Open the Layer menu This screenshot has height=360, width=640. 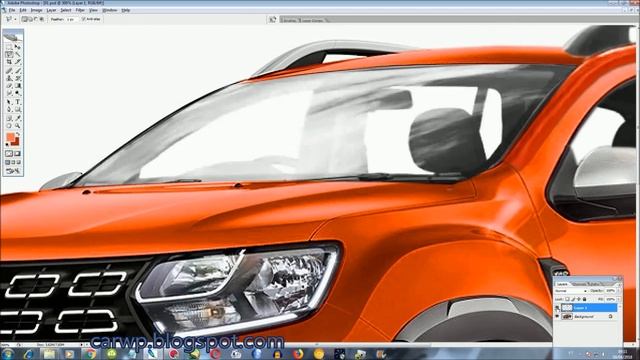click(51, 10)
